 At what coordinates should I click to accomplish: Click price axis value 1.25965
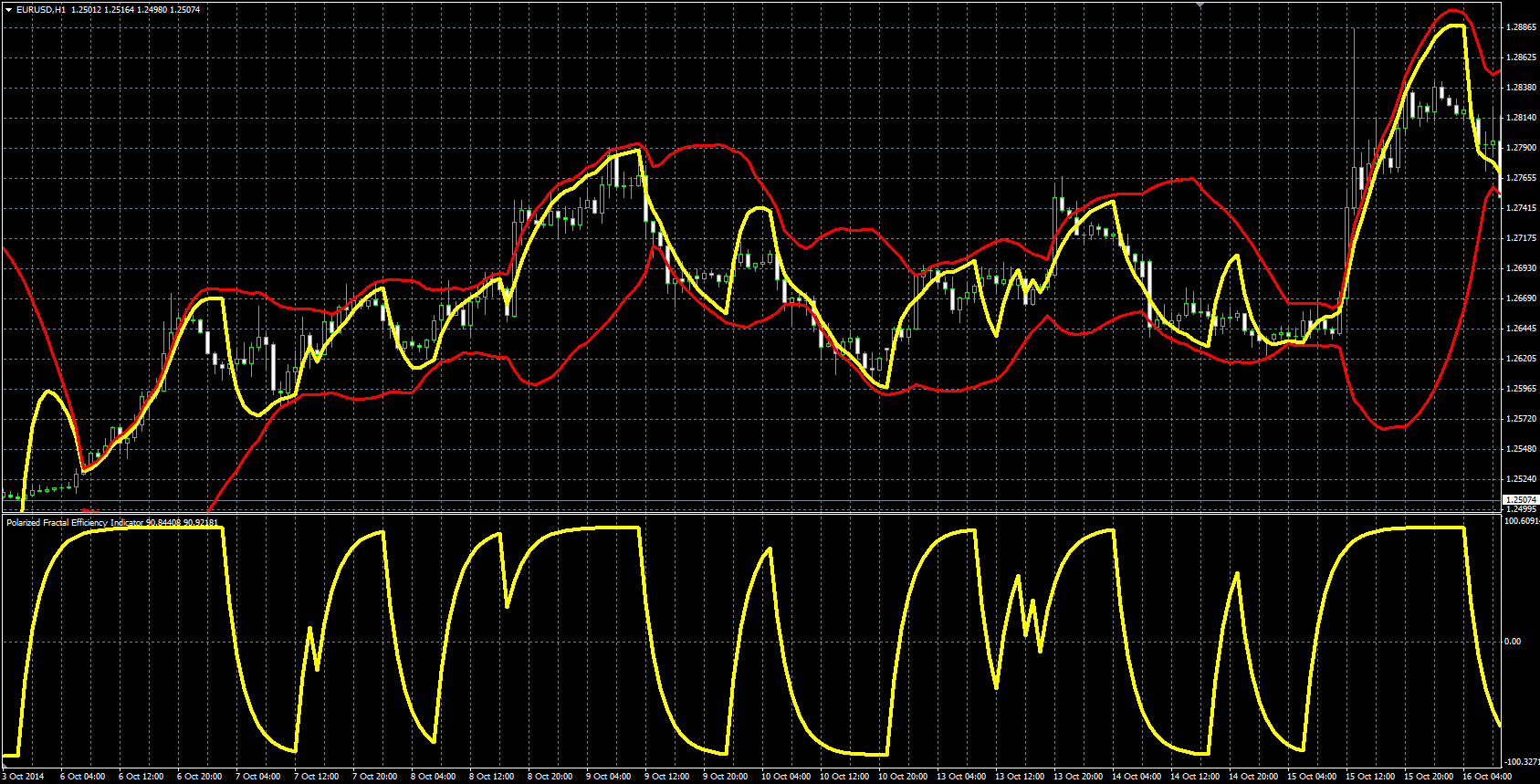[1521, 389]
